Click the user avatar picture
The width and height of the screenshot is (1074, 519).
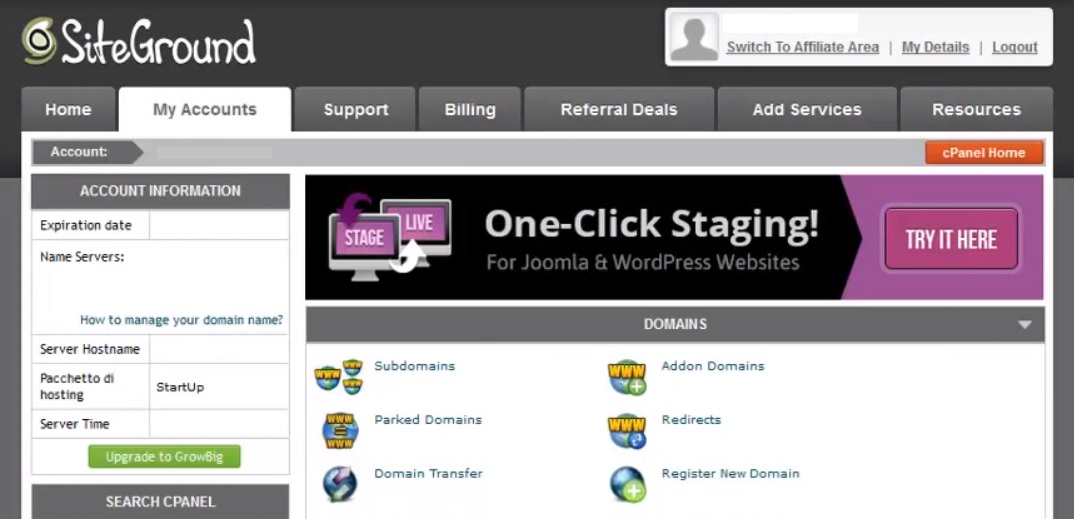coord(694,37)
